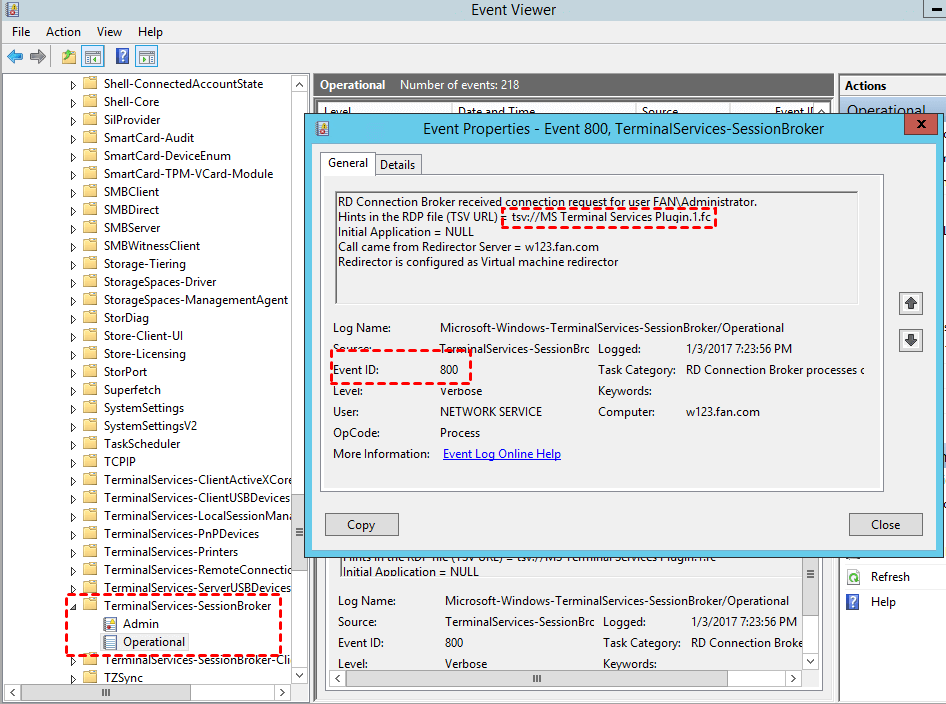Viewport: 946px width, 704px height.
Task: Expand the TerminalServices-Printers node
Action: point(73,552)
